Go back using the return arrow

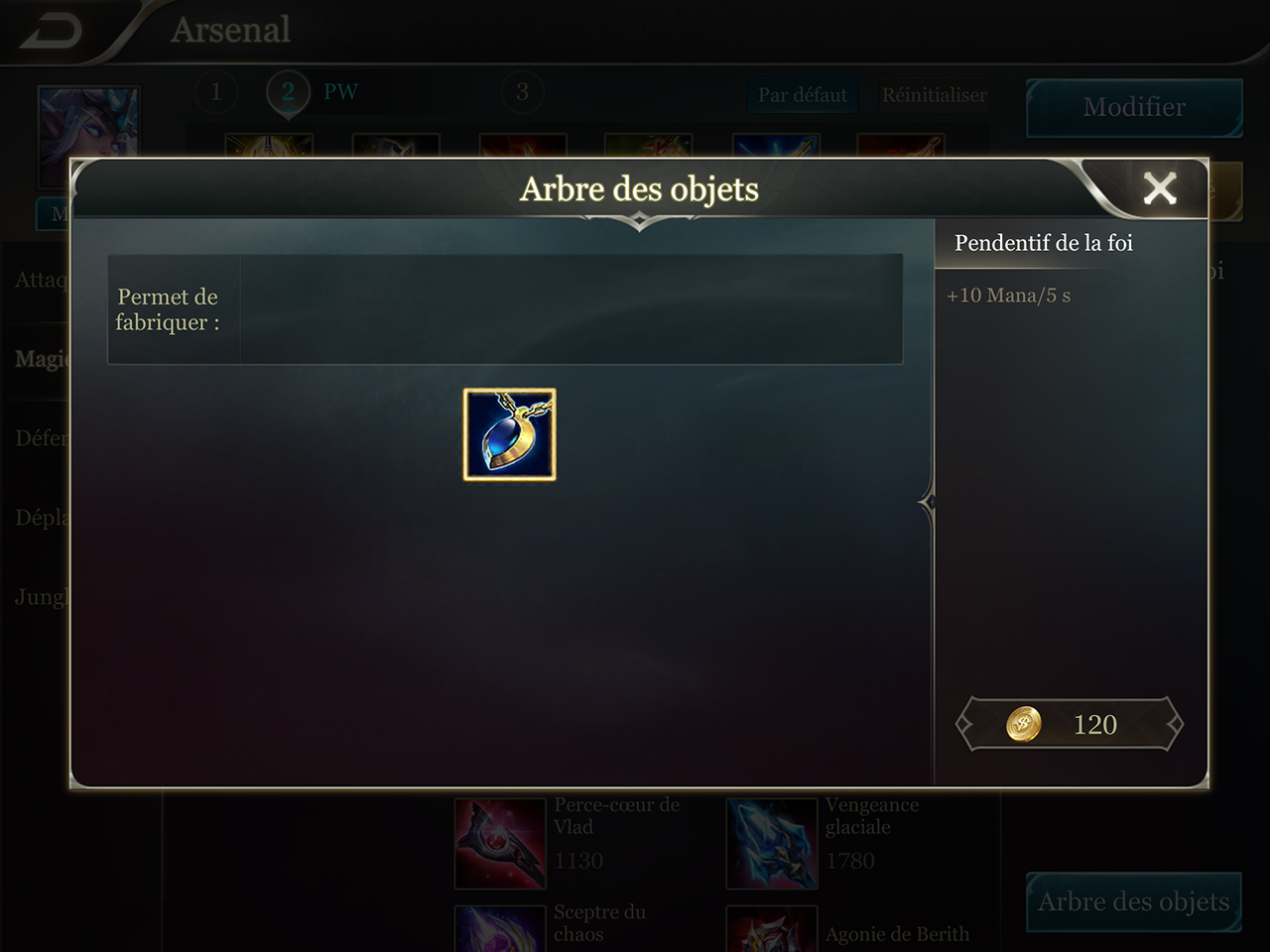52,30
